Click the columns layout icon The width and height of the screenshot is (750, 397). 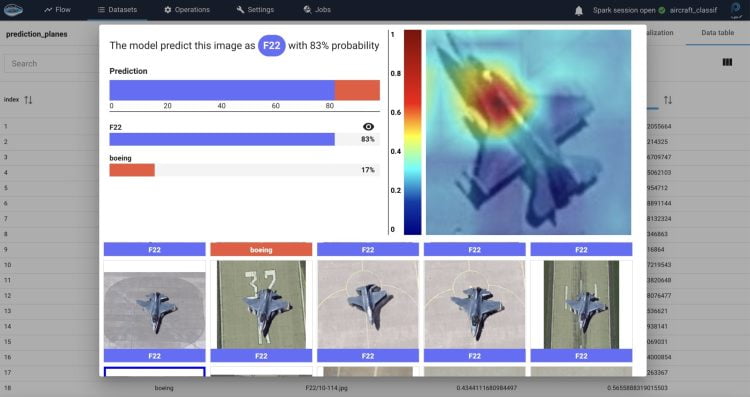point(727,62)
